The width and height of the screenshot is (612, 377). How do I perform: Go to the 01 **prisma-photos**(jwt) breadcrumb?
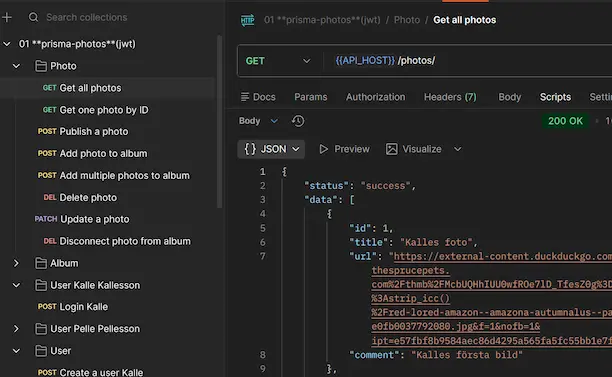coord(322,20)
